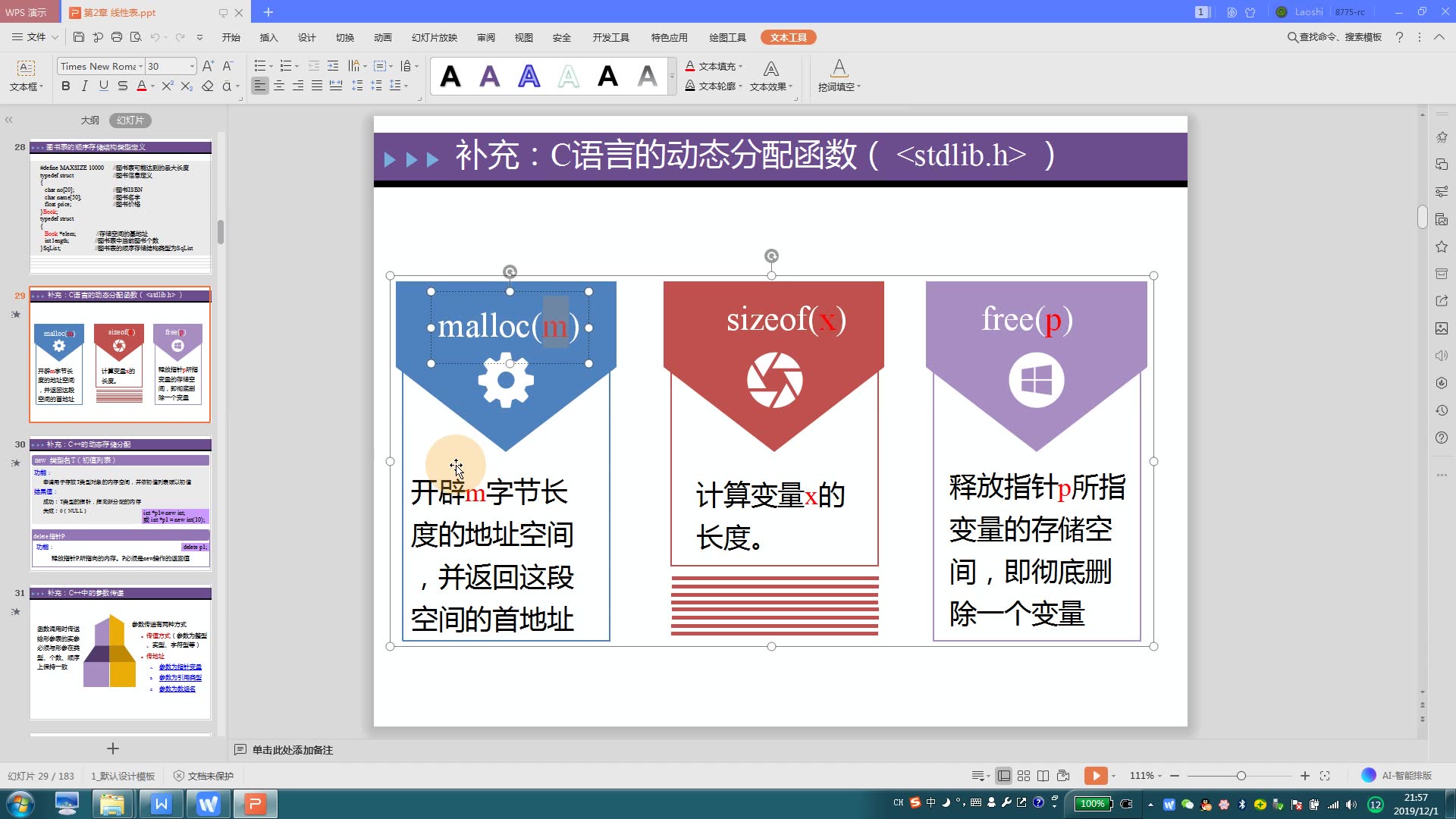Screen dimensions: 1456x819
Task: Click 文档未保护 in status bar
Action: point(203,776)
